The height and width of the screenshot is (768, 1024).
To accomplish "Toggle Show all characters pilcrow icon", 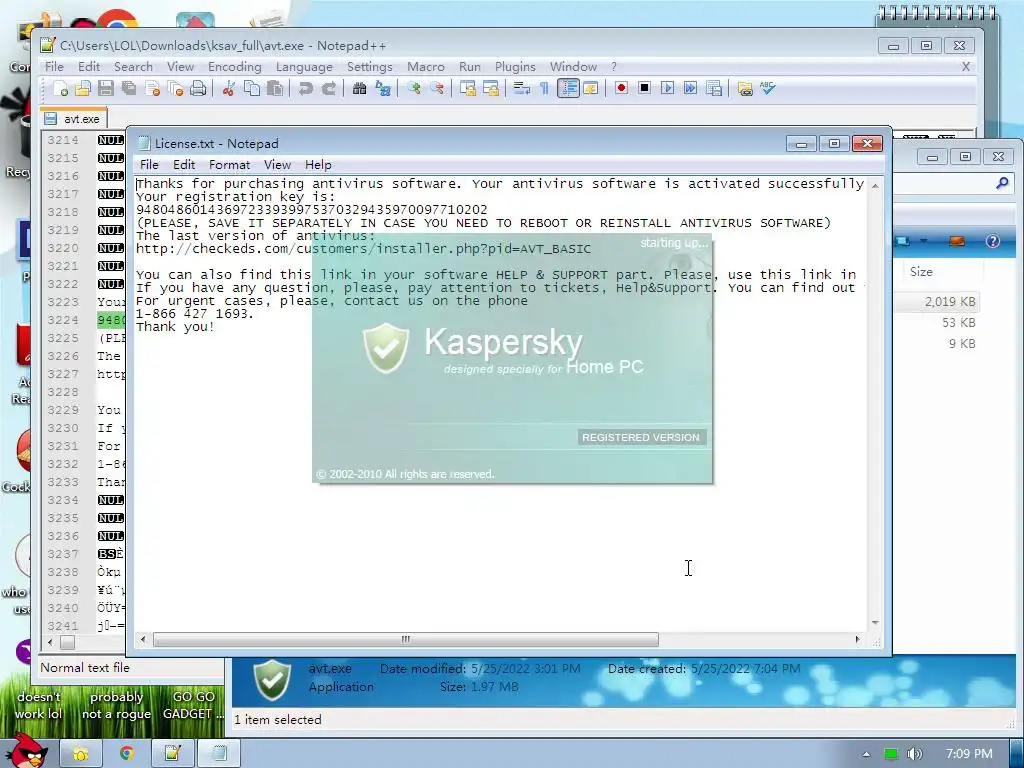I will click(544, 88).
